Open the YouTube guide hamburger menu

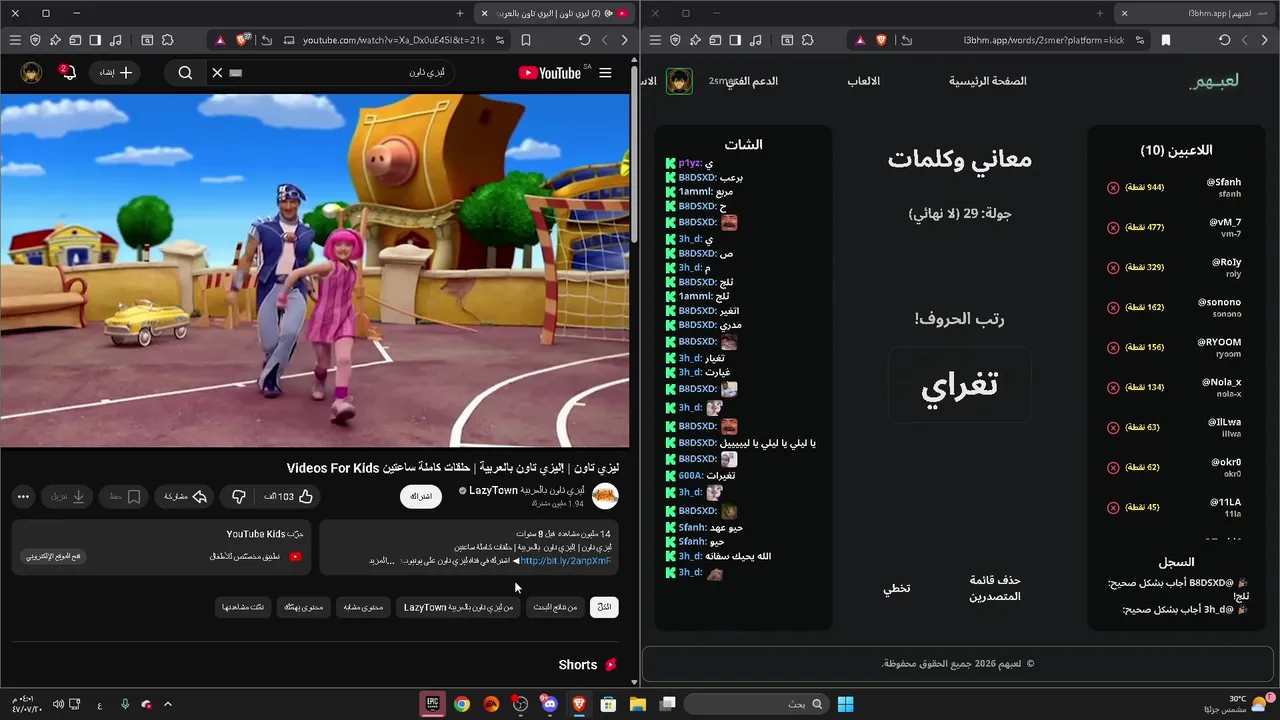605,73
